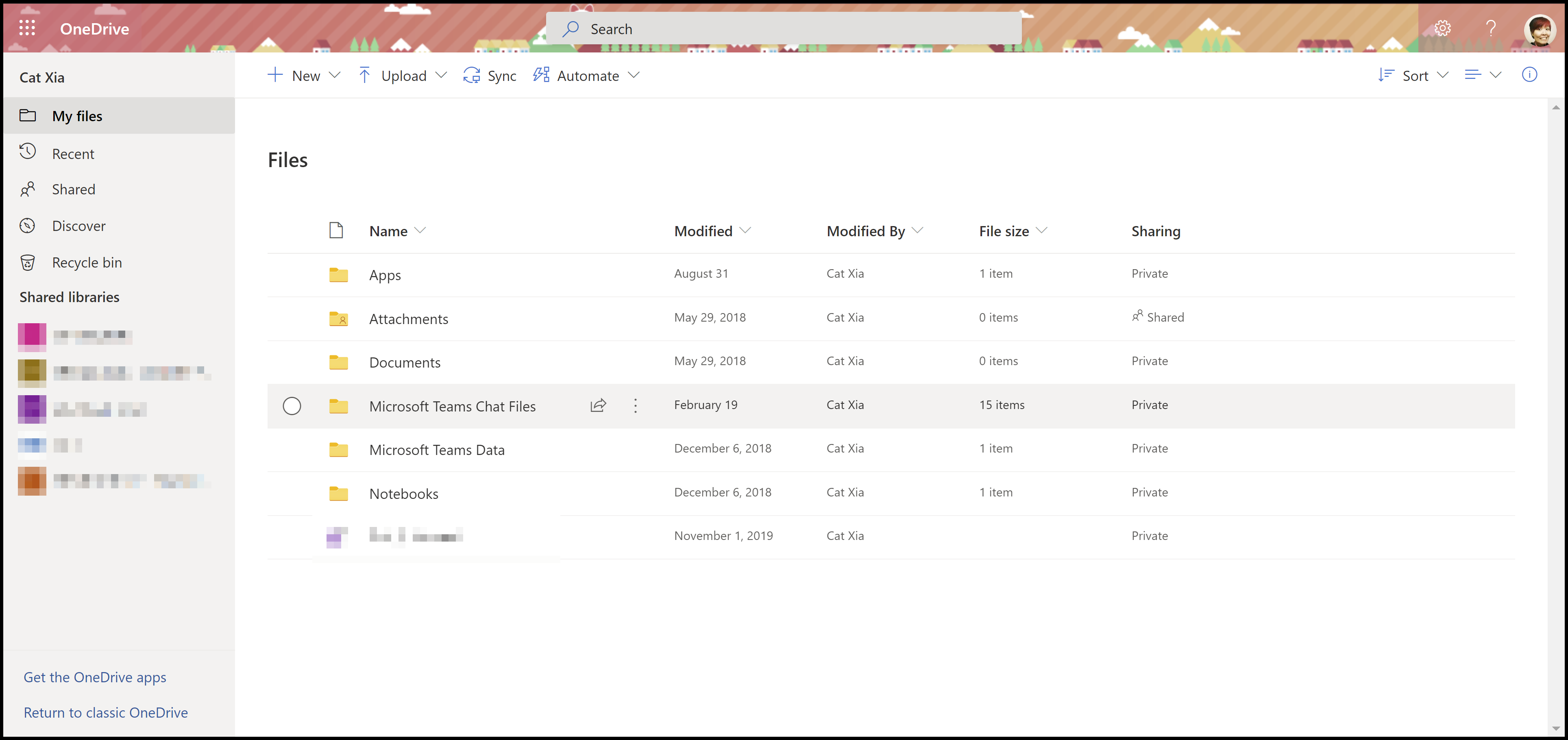The height and width of the screenshot is (740, 1568).
Task: Open the help question mark icon
Action: click(1491, 28)
